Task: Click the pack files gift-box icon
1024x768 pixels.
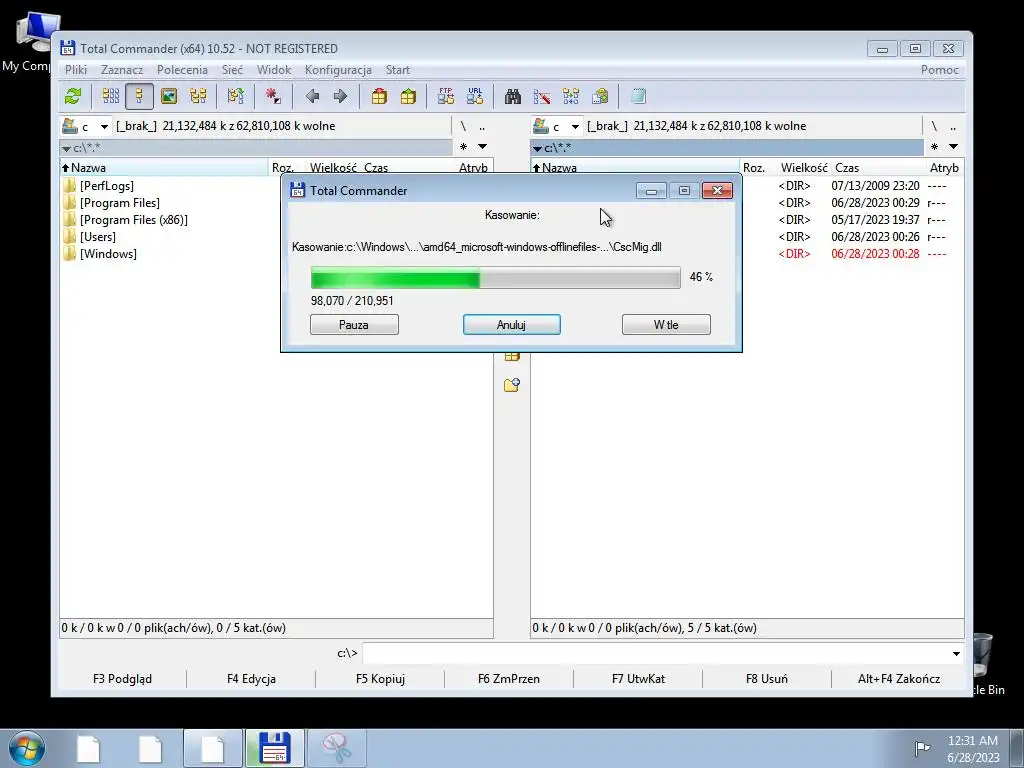Action: point(379,97)
